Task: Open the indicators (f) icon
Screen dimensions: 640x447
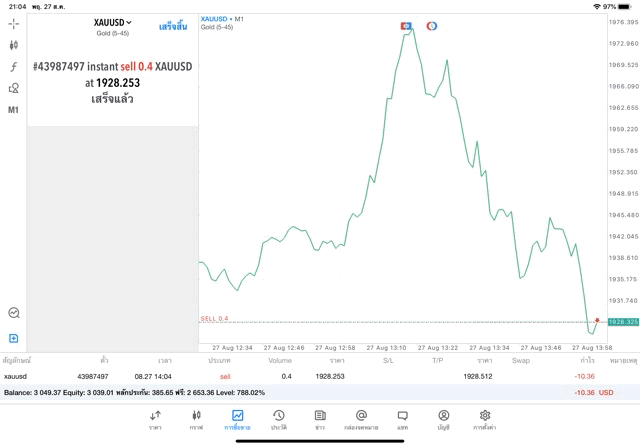Action: coord(14,67)
